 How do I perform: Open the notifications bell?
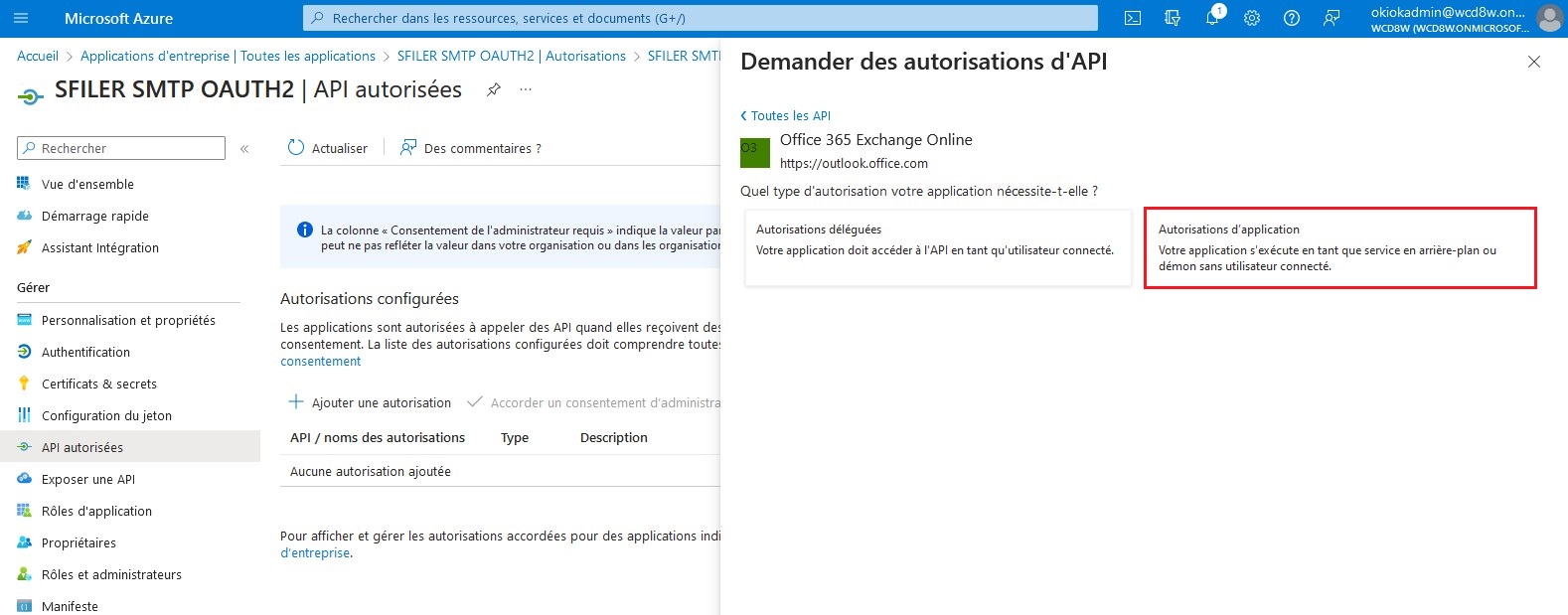point(1212,18)
